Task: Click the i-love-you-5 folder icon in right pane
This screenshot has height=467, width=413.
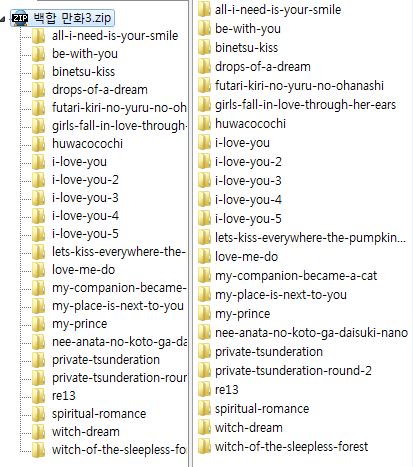Action: pyautogui.click(x=204, y=219)
